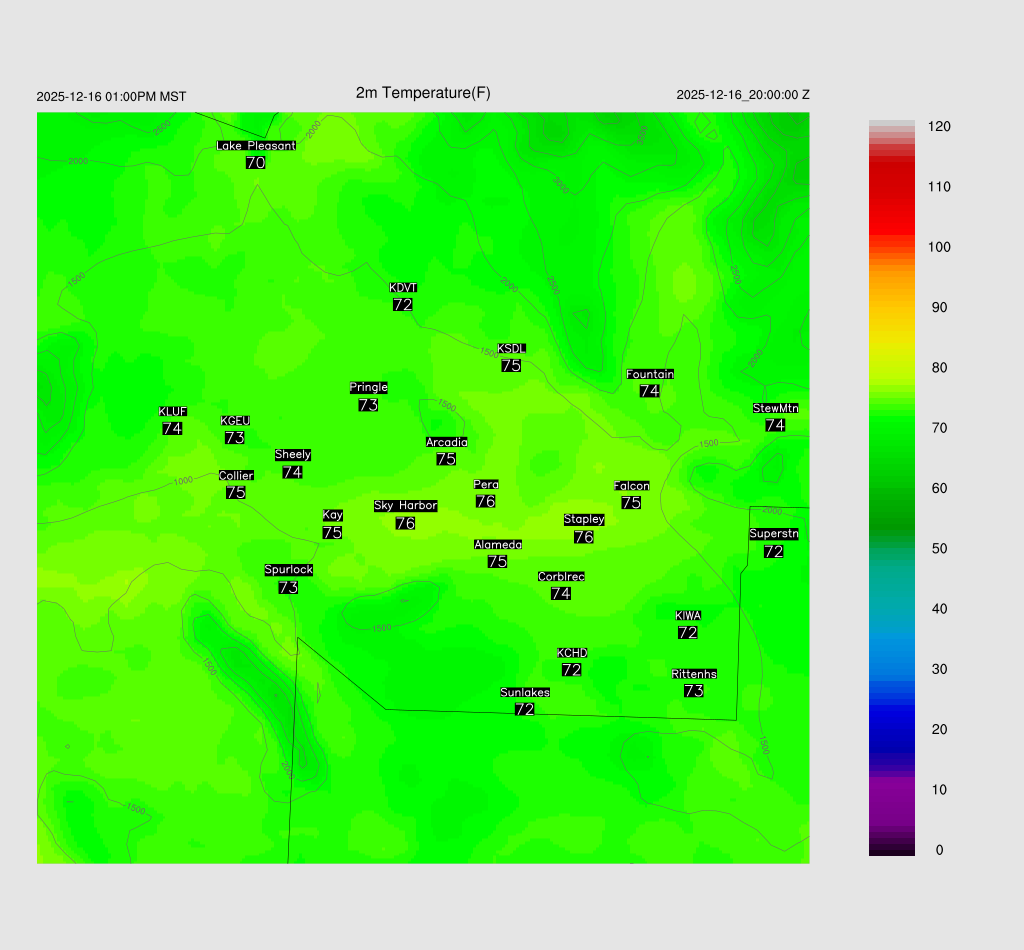Viewport: 1024px width, 950px height.
Task: Select the Superstn station label
Action: click(x=773, y=534)
